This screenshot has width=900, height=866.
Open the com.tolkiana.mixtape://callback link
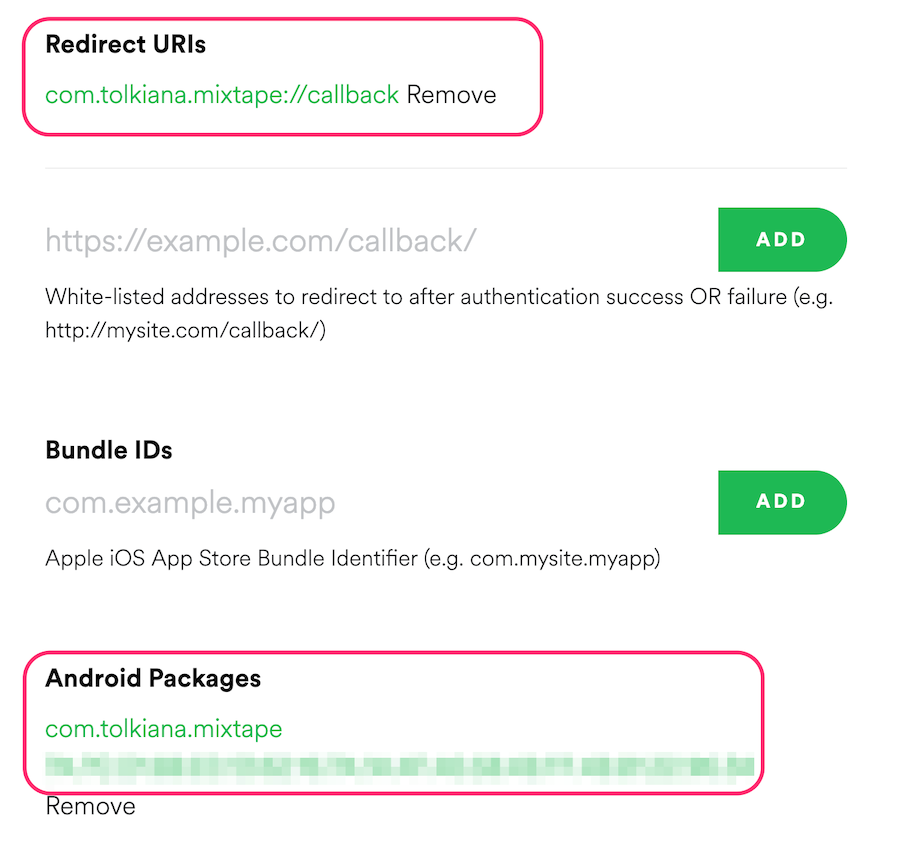tap(222, 95)
